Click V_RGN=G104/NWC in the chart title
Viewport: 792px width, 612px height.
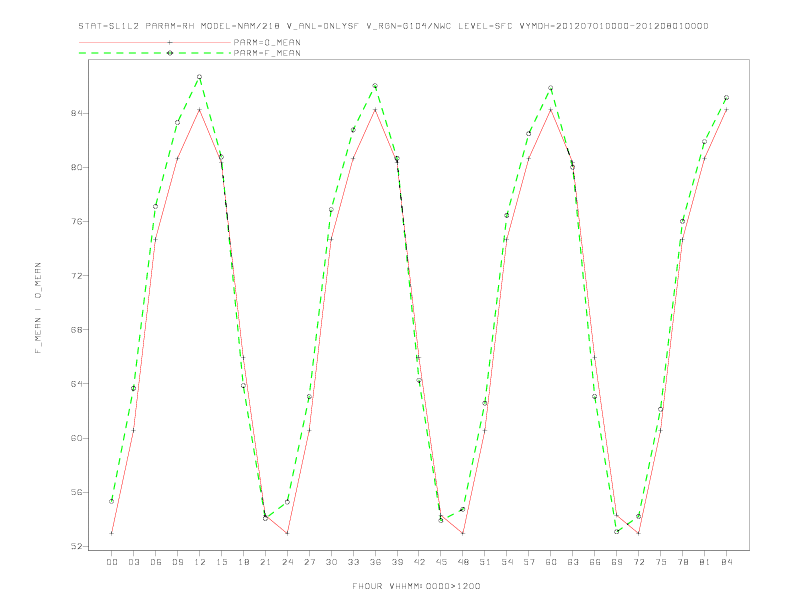(x=409, y=26)
